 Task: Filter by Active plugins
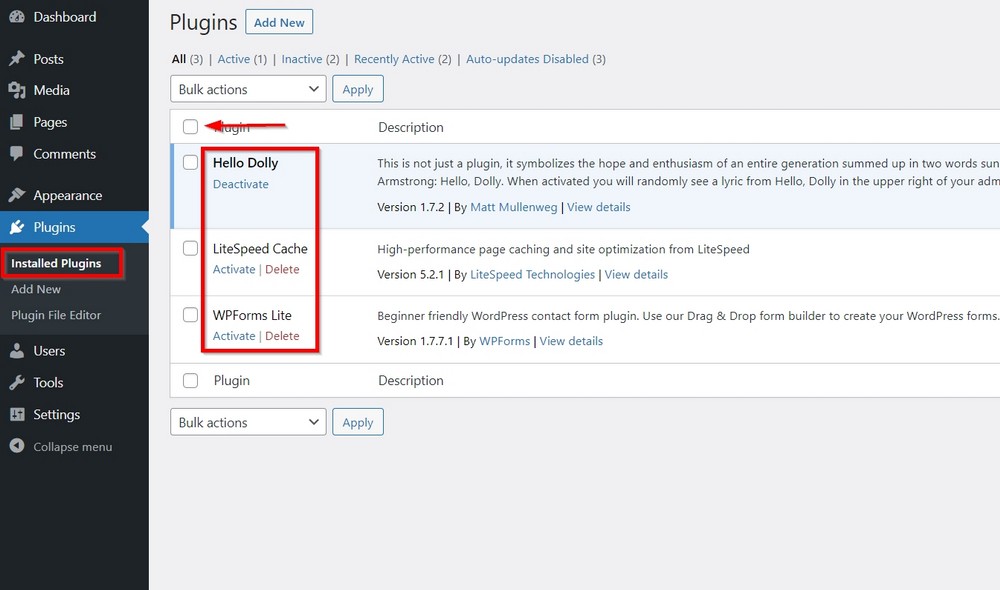coord(233,59)
